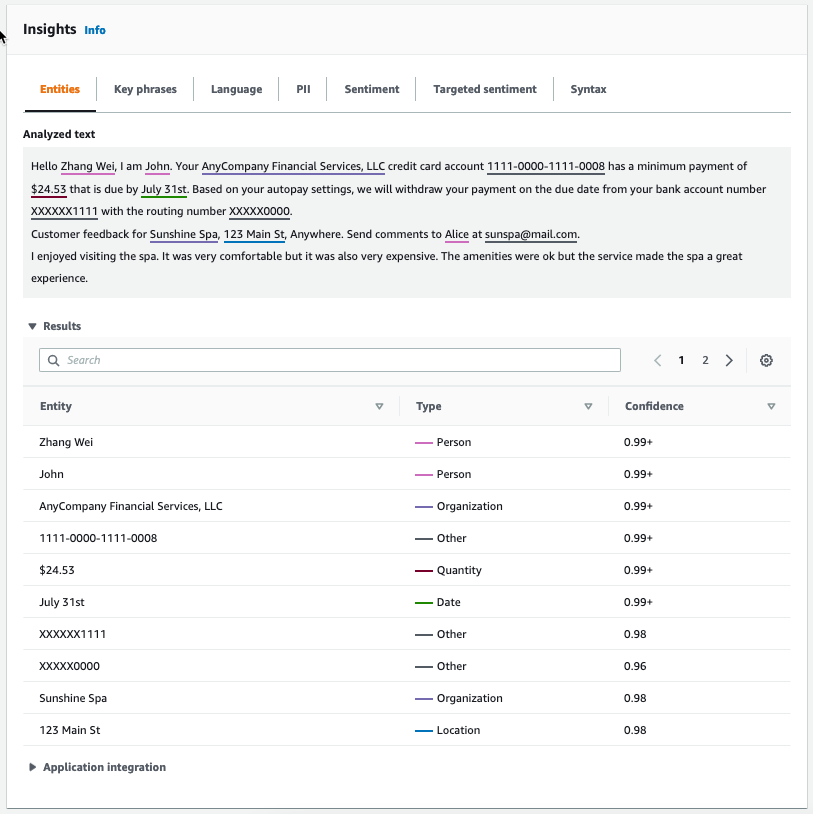
Task: Select the Targeted sentiment tab
Action: pos(484,89)
